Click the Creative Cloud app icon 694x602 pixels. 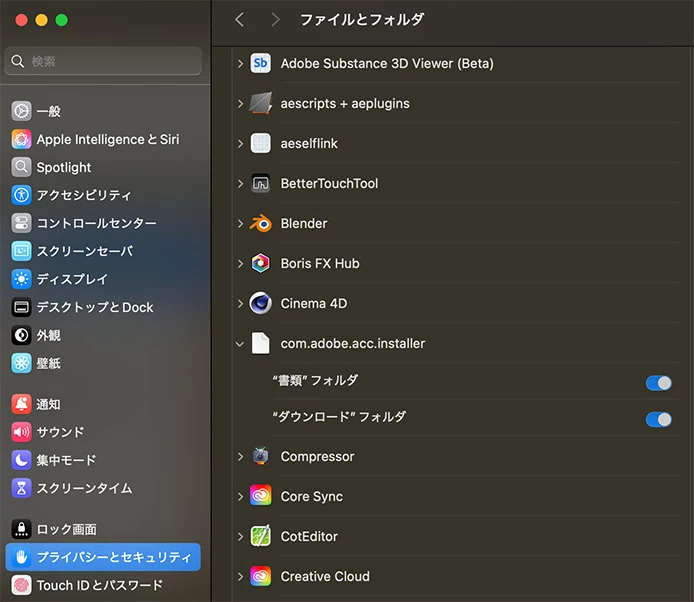coord(260,576)
